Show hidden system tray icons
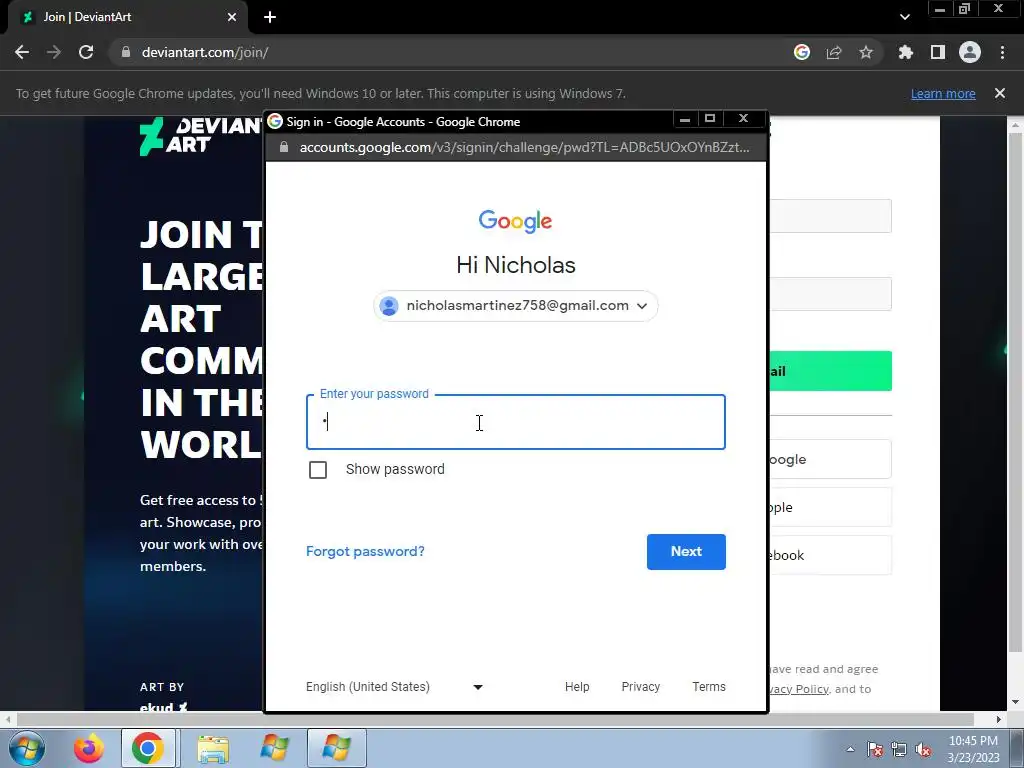The width and height of the screenshot is (1024, 768). coord(850,749)
